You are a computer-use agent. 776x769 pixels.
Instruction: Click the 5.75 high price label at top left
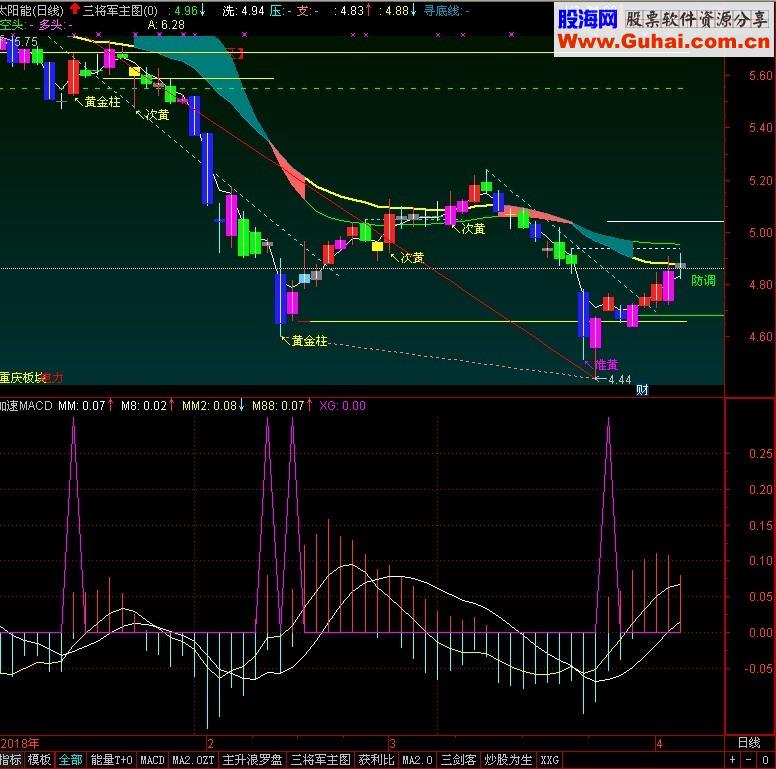pos(26,42)
